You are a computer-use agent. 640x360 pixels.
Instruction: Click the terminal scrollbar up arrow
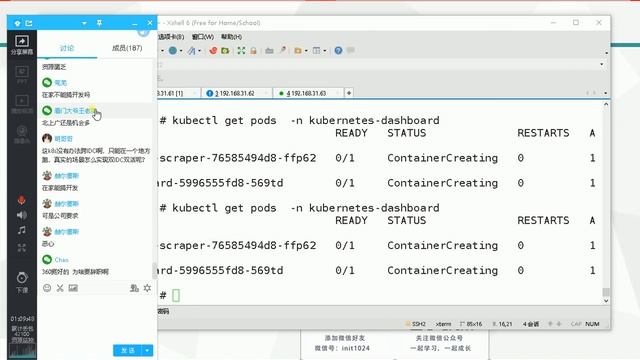pyautogui.click(x=606, y=104)
